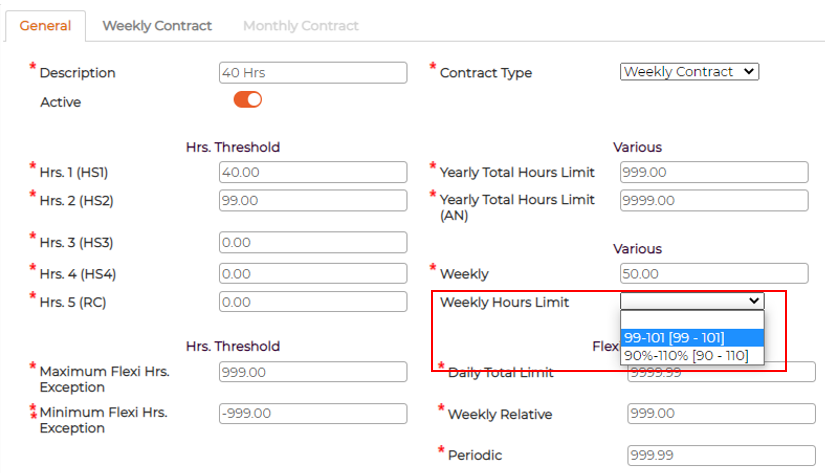Focus the Hrs. 4 (HS4) field

click(x=313, y=273)
